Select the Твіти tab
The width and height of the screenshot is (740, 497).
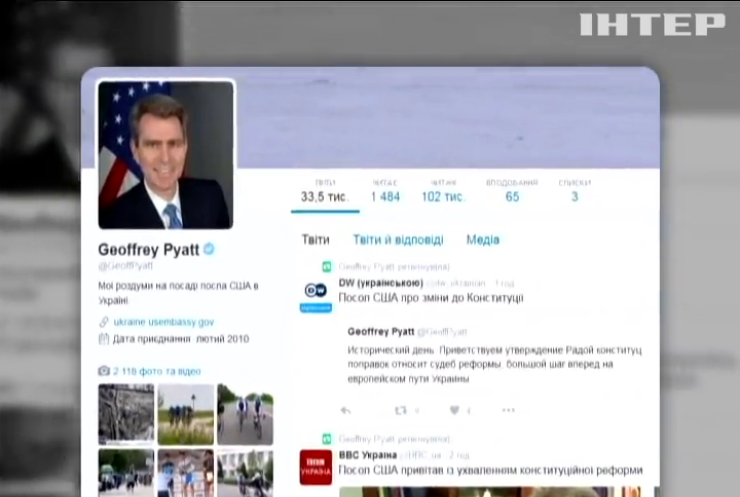pyautogui.click(x=316, y=240)
